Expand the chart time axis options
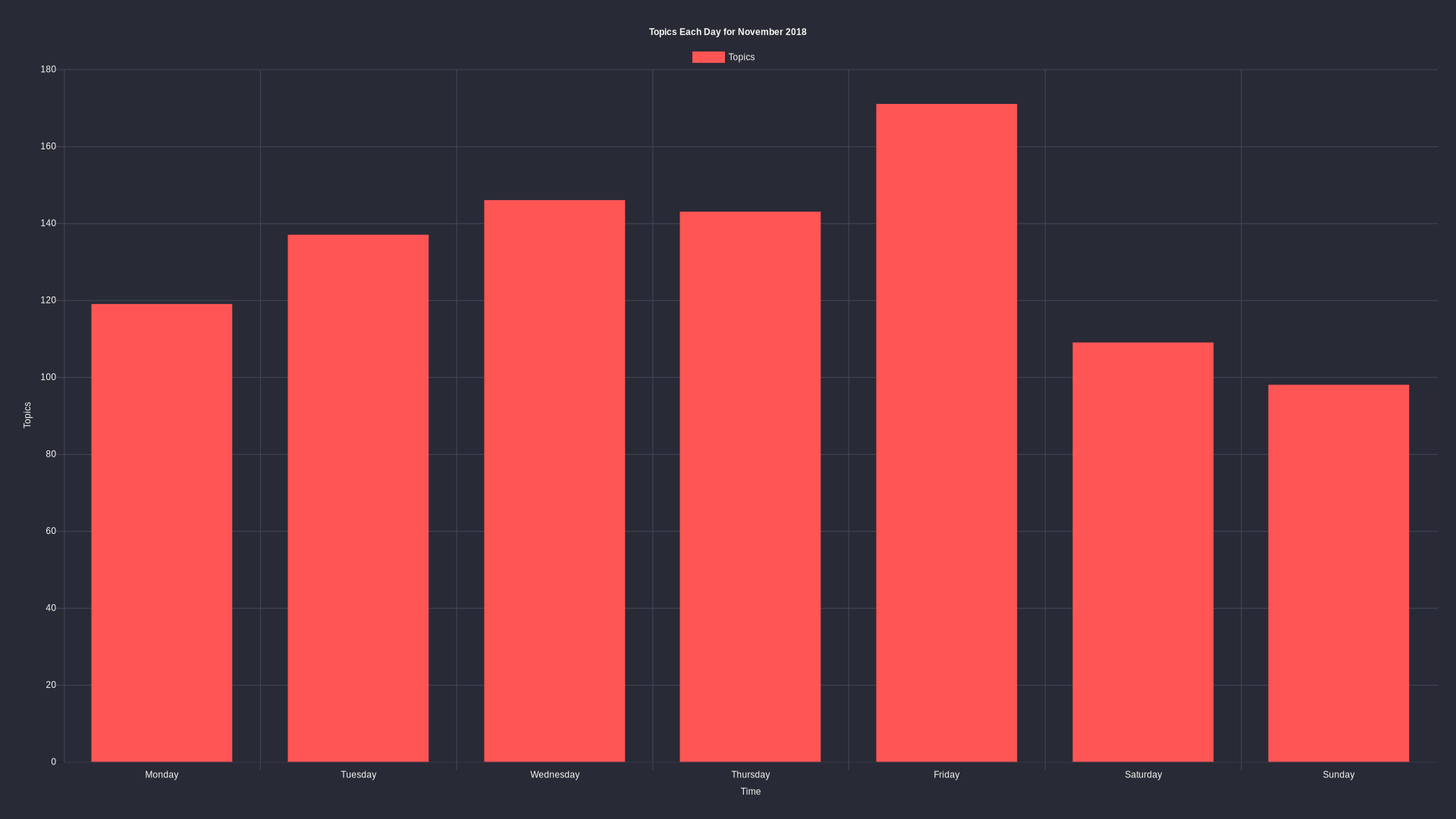The height and width of the screenshot is (819, 1456). click(x=751, y=791)
